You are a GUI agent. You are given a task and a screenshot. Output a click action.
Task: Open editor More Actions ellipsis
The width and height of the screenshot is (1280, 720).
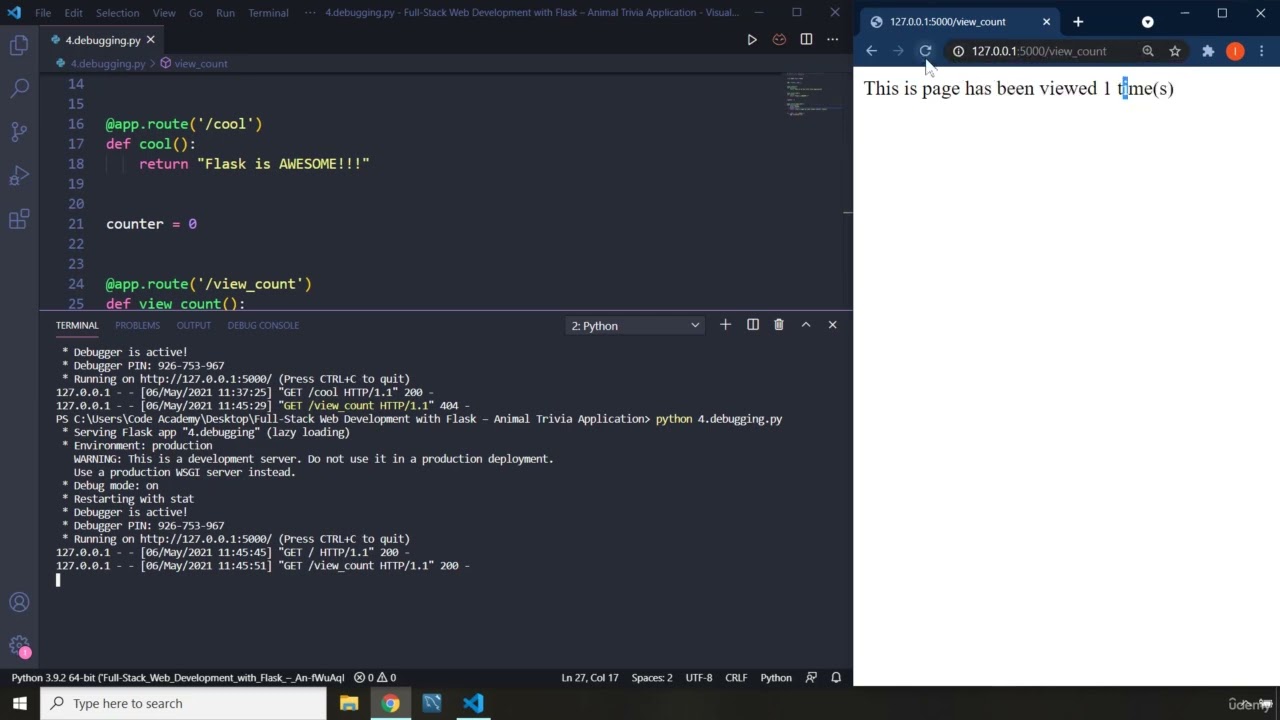832,40
